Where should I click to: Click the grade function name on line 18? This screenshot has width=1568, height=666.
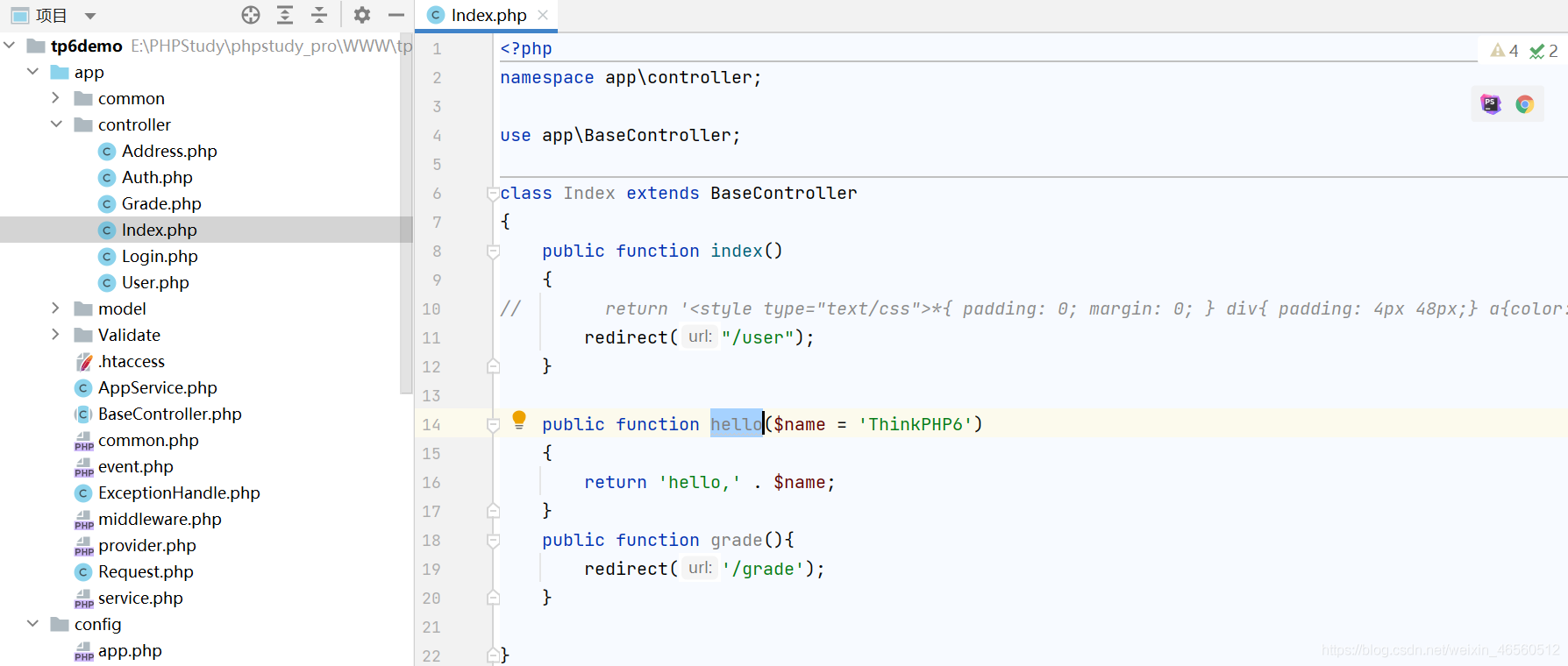(x=737, y=540)
